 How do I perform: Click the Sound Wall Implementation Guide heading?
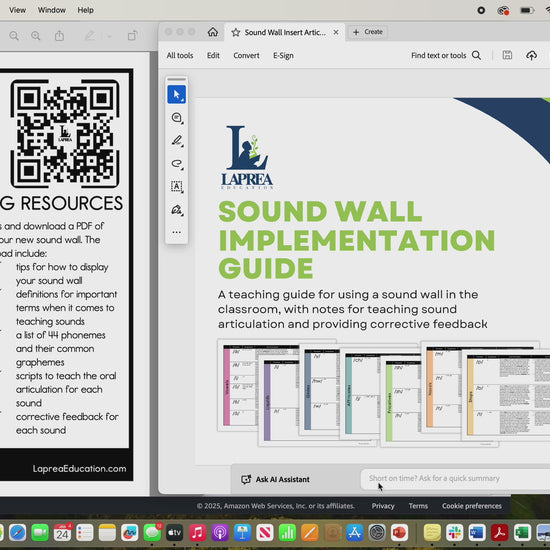[356, 240]
